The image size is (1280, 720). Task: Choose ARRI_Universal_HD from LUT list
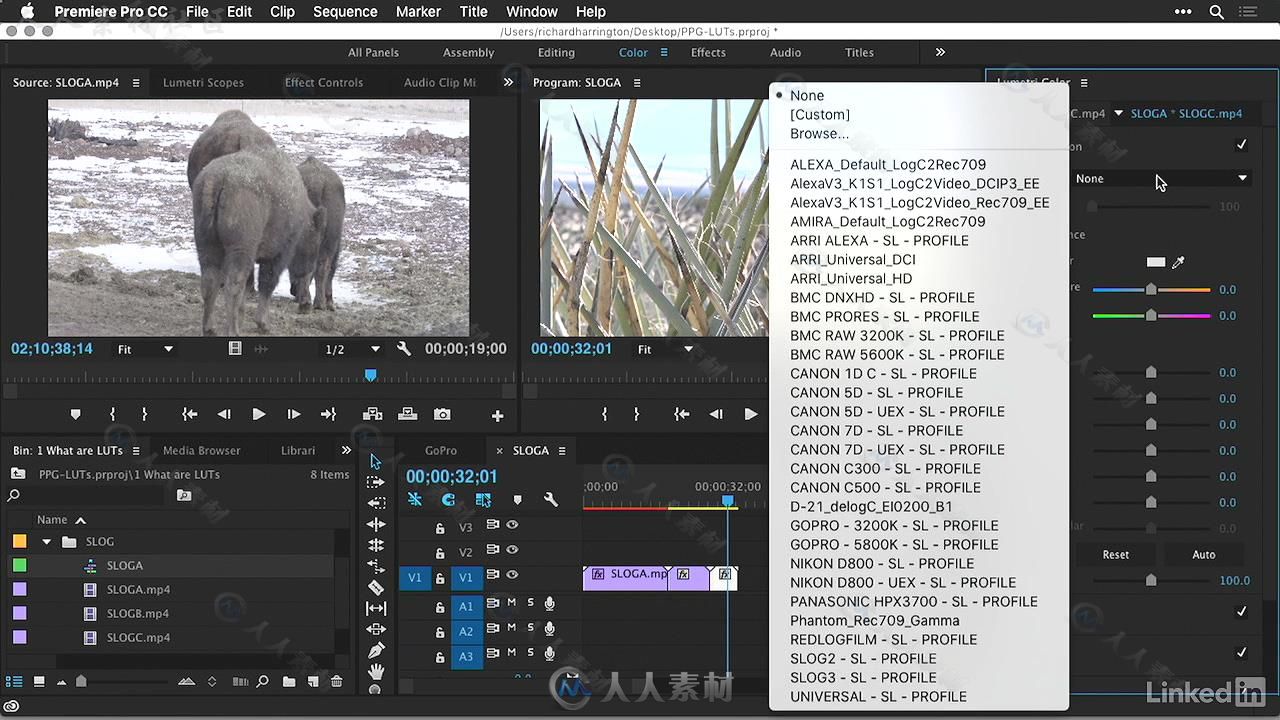[851, 278]
